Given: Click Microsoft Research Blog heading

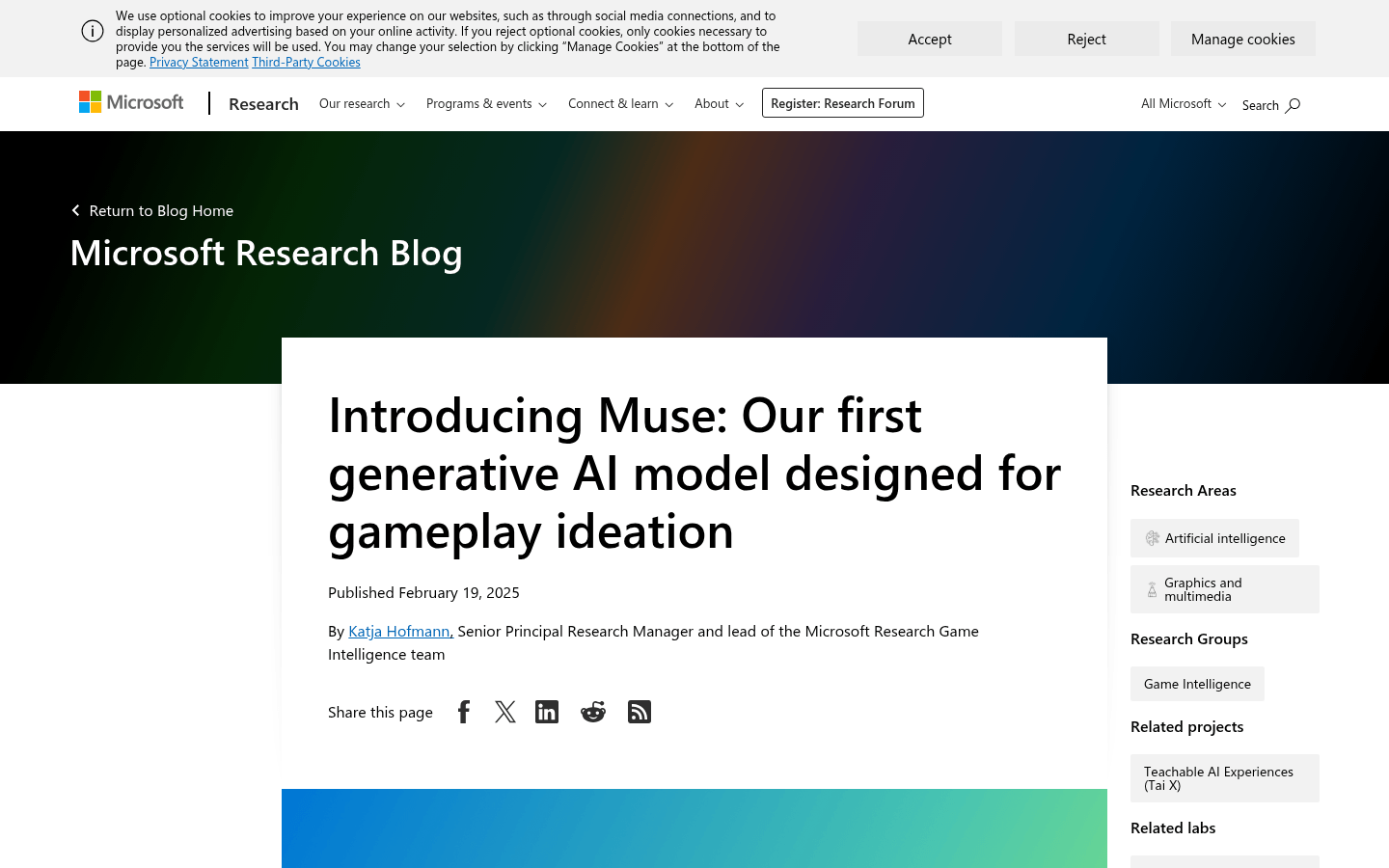Looking at the screenshot, I should [266, 253].
